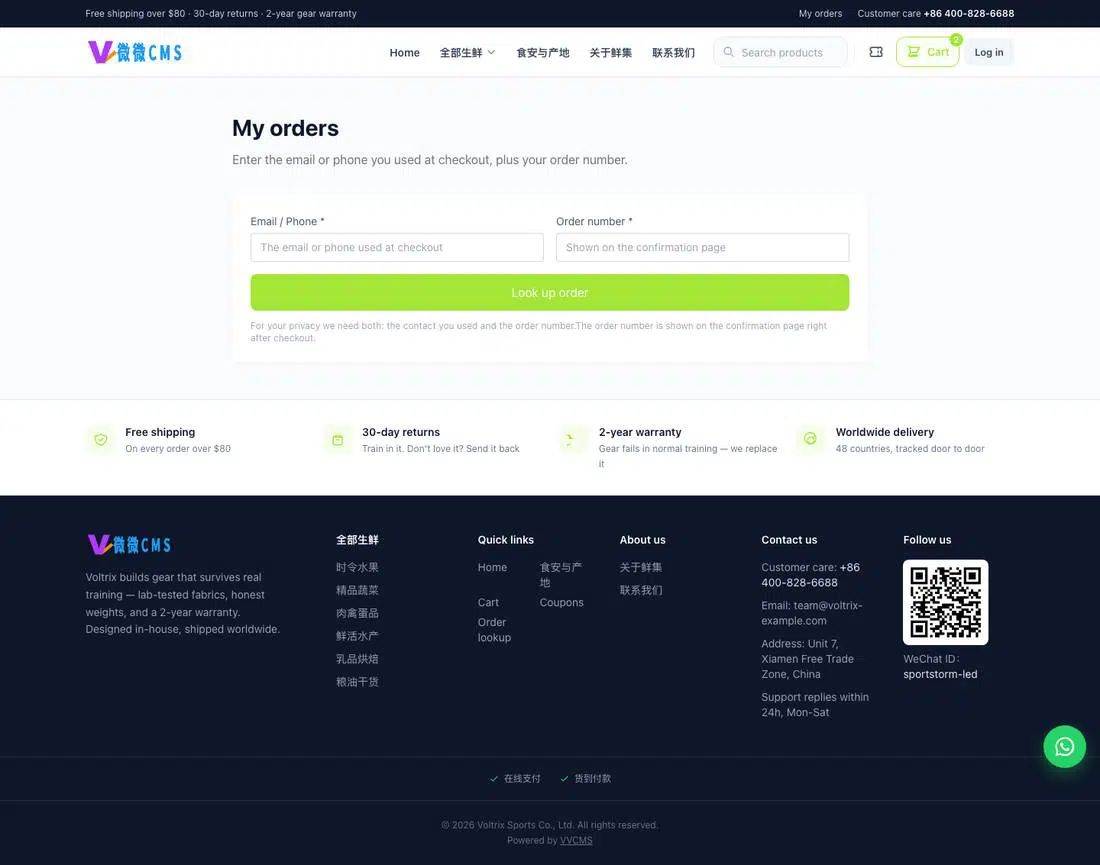Click the footer VVCMS logo
This screenshot has width=1100, height=865.
pyautogui.click(x=129, y=544)
